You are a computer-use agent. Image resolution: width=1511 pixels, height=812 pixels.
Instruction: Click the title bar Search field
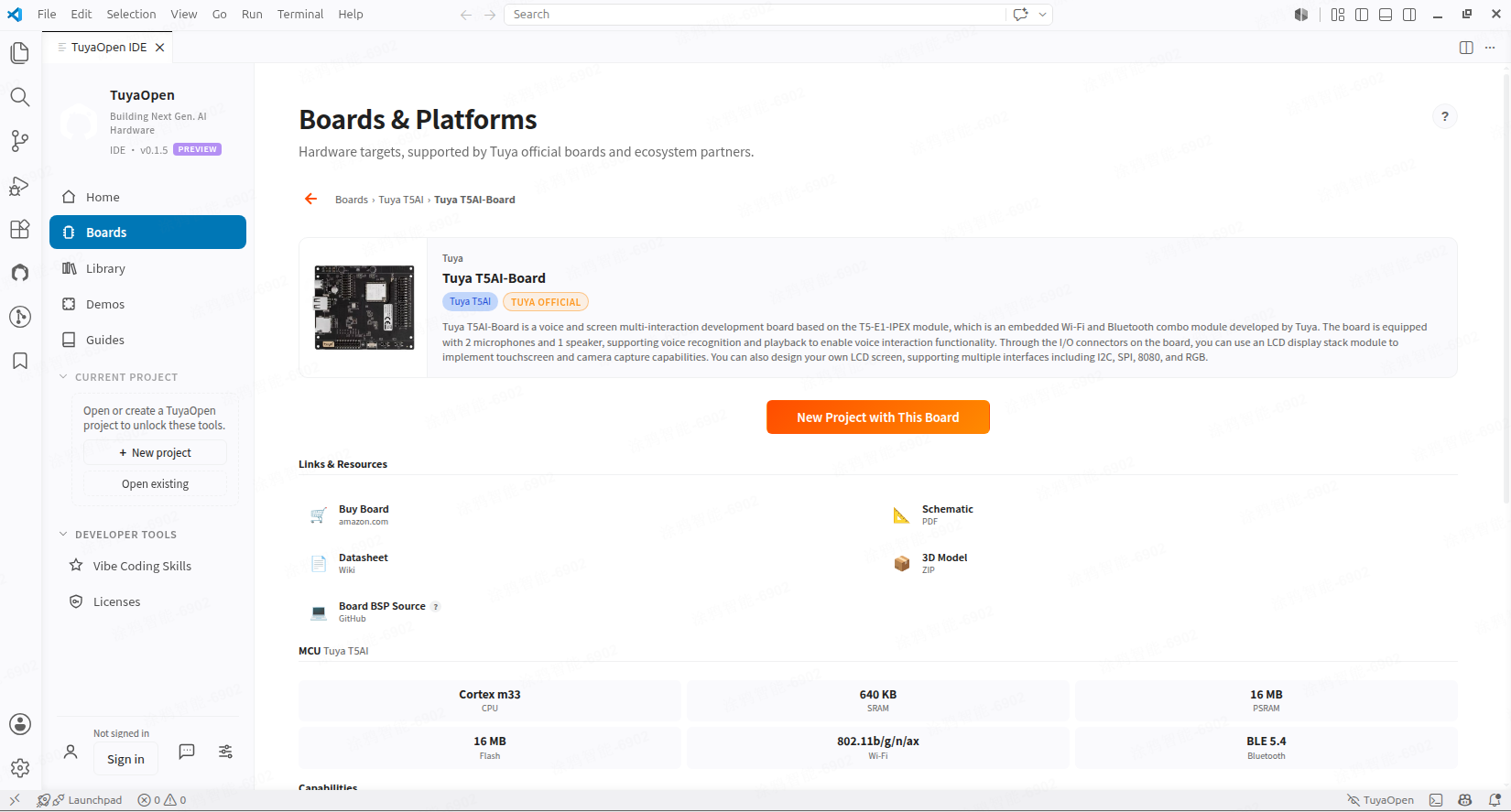click(x=755, y=15)
